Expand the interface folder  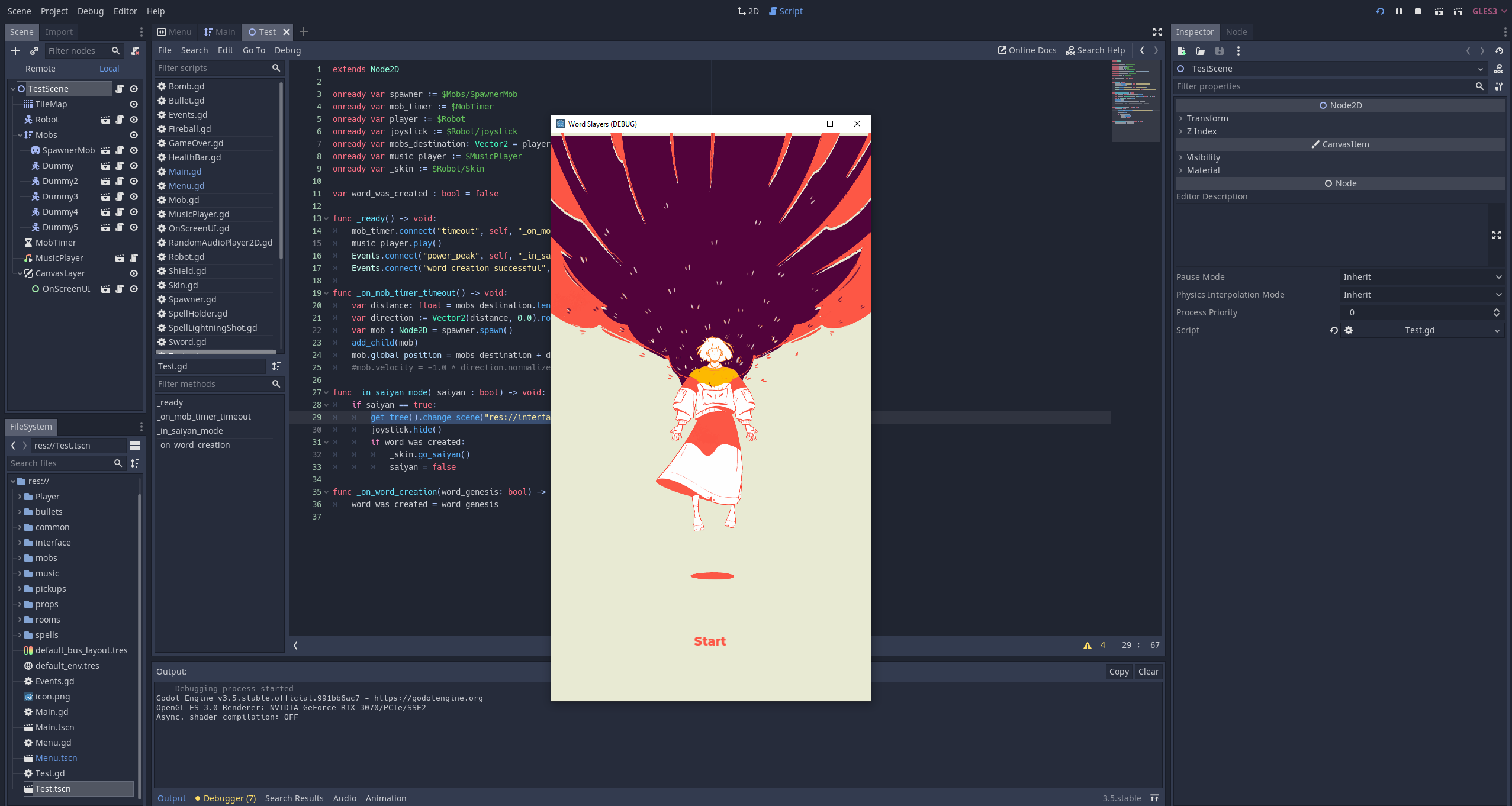click(20, 543)
